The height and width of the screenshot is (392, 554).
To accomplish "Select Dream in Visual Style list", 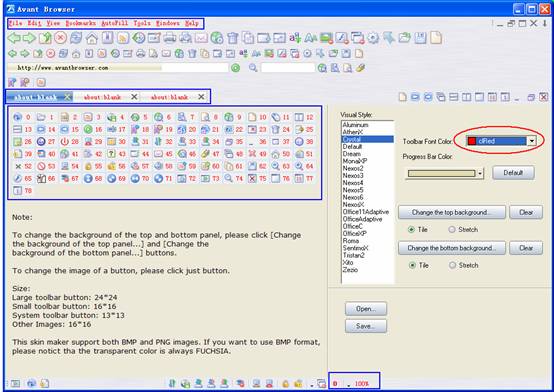I will tap(352, 154).
